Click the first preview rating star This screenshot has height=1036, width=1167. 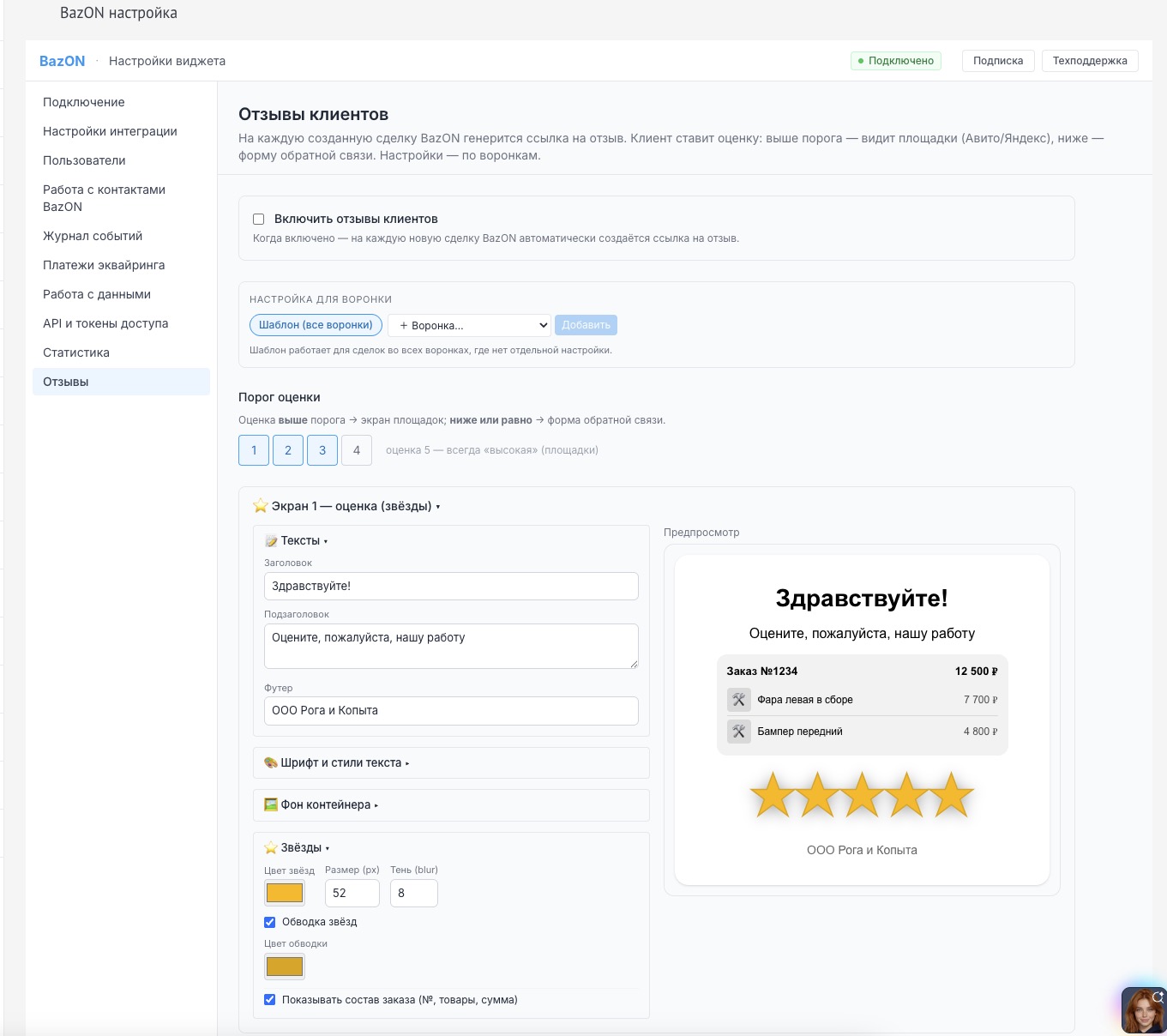(773, 795)
